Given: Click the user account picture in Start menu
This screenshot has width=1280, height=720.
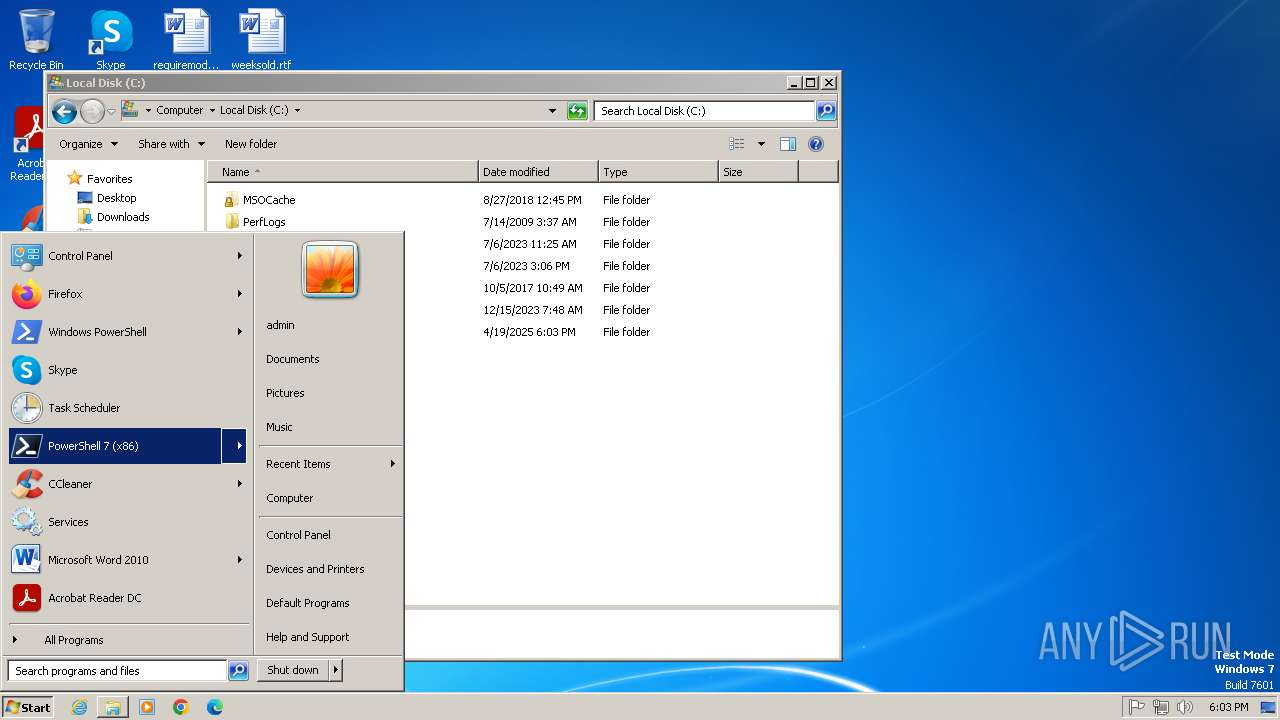Looking at the screenshot, I should click(x=330, y=269).
